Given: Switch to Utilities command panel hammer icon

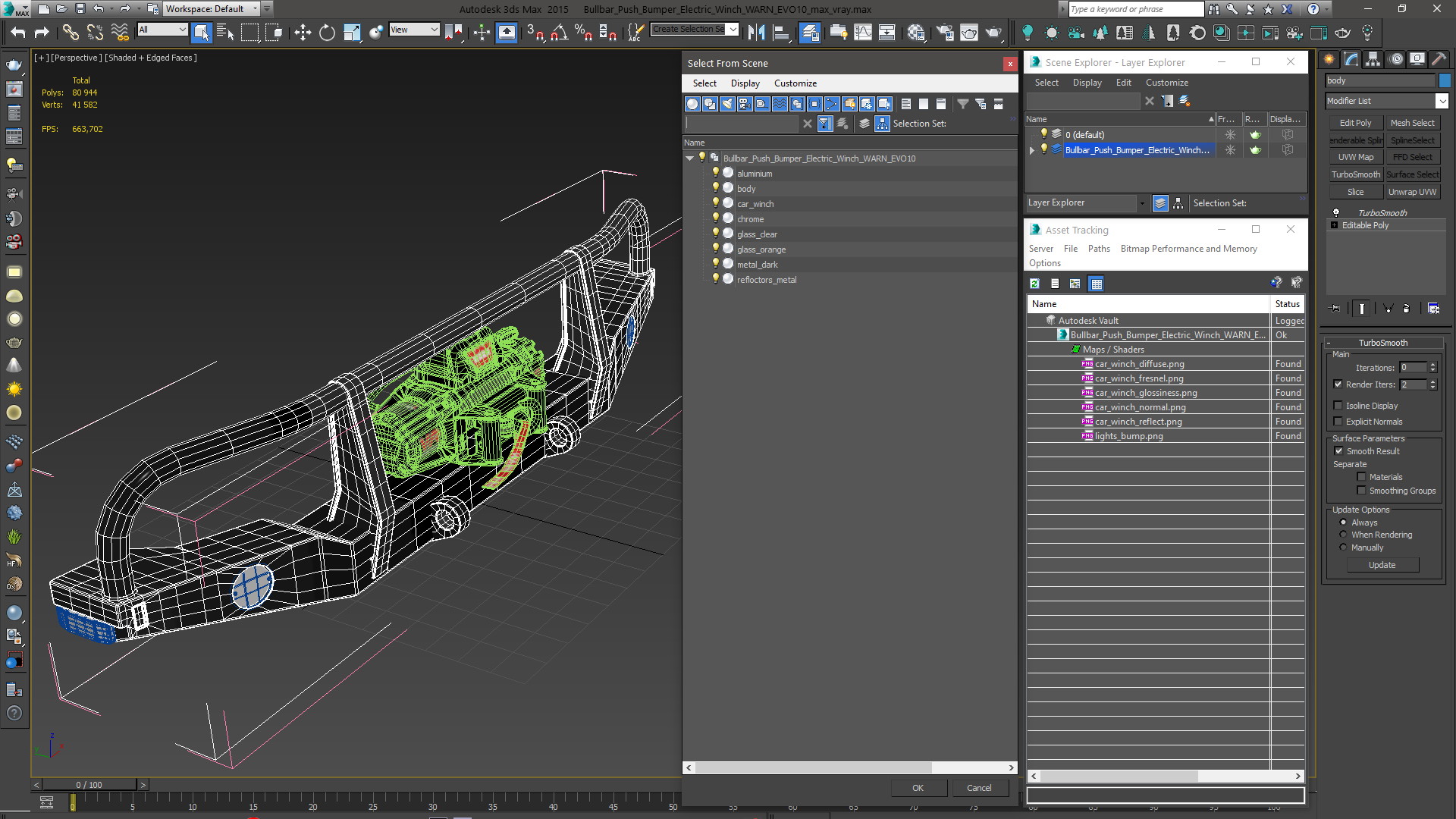Looking at the screenshot, I should click(1439, 59).
